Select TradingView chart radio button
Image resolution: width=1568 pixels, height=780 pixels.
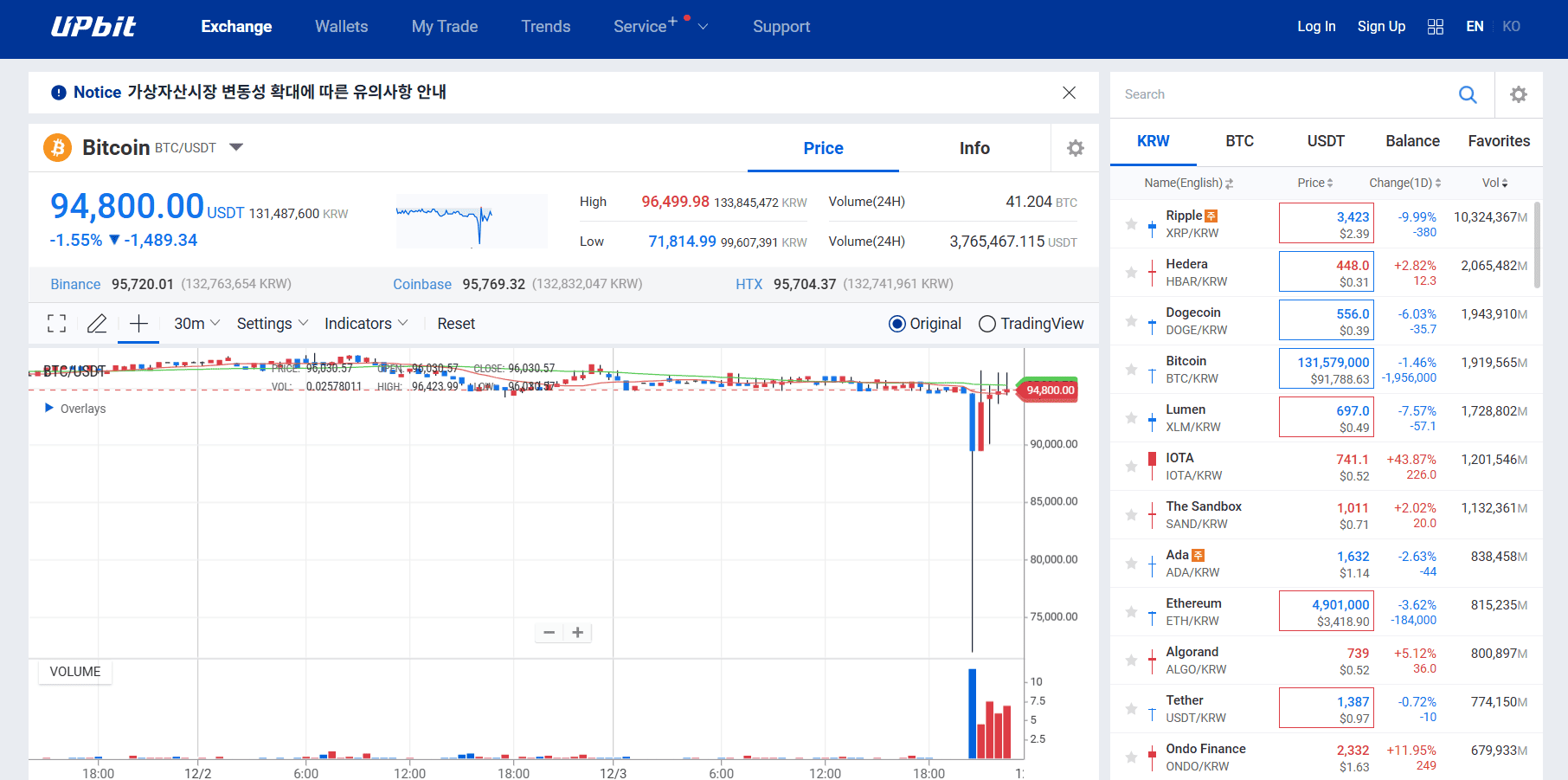987,324
